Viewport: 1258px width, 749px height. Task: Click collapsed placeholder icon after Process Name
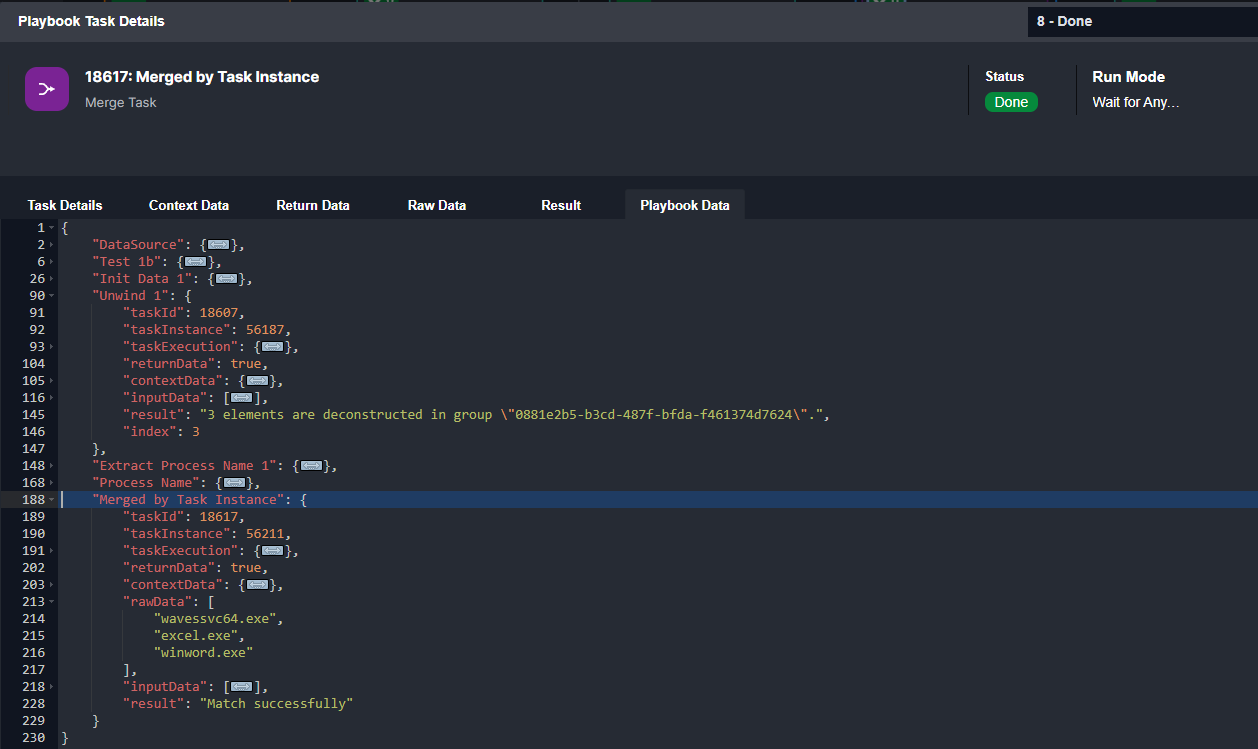(x=235, y=483)
